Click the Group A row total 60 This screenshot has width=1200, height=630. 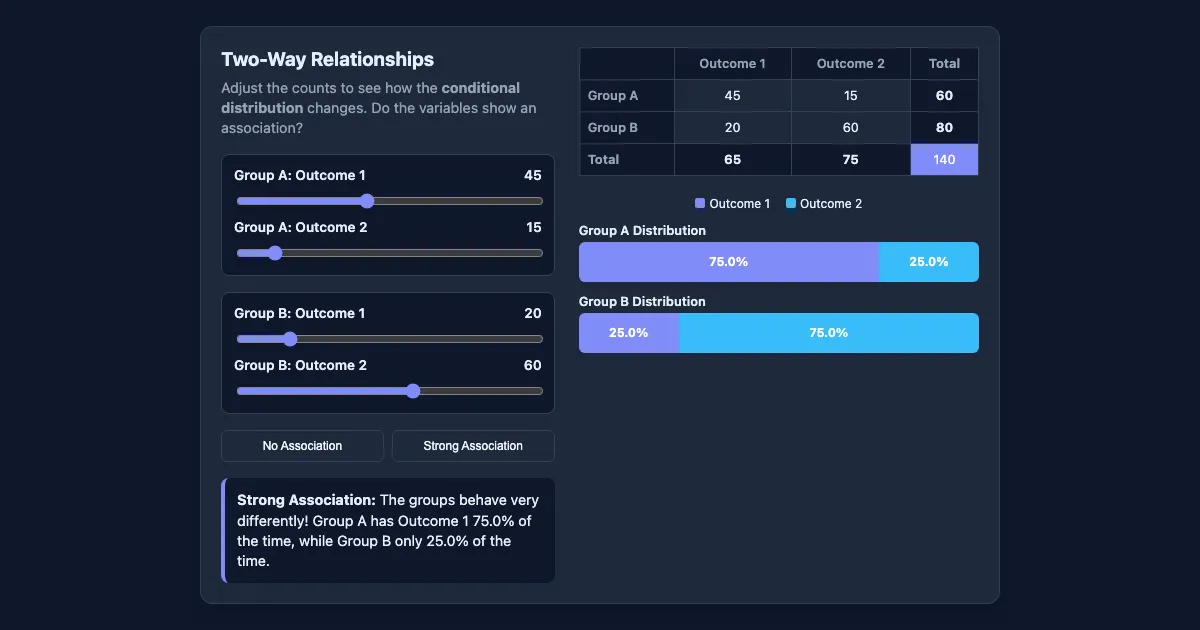[944, 96]
